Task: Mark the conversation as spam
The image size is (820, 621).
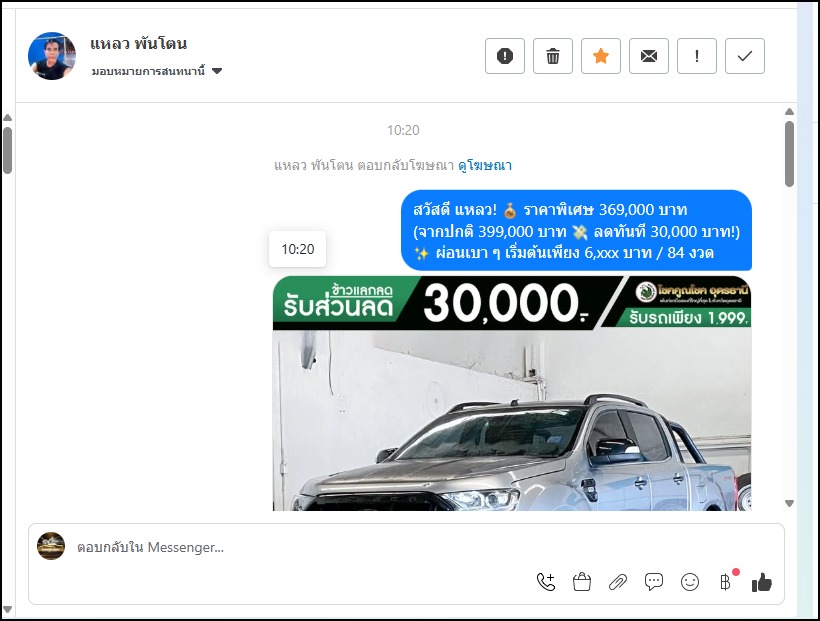Action: (505, 56)
